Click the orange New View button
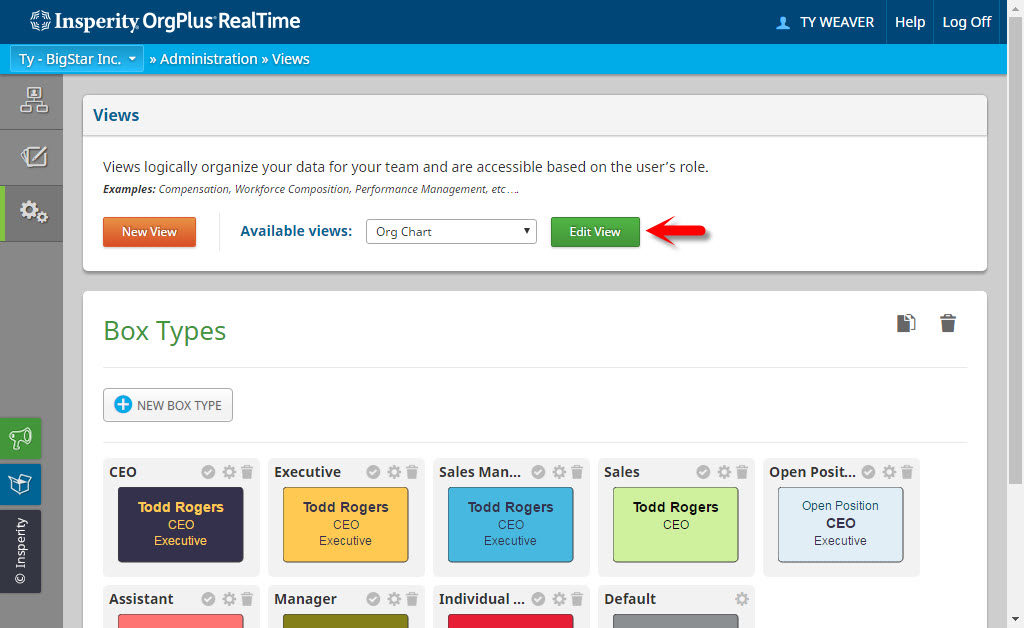Image resolution: width=1024 pixels, height=628 pixels. point(150,232)
